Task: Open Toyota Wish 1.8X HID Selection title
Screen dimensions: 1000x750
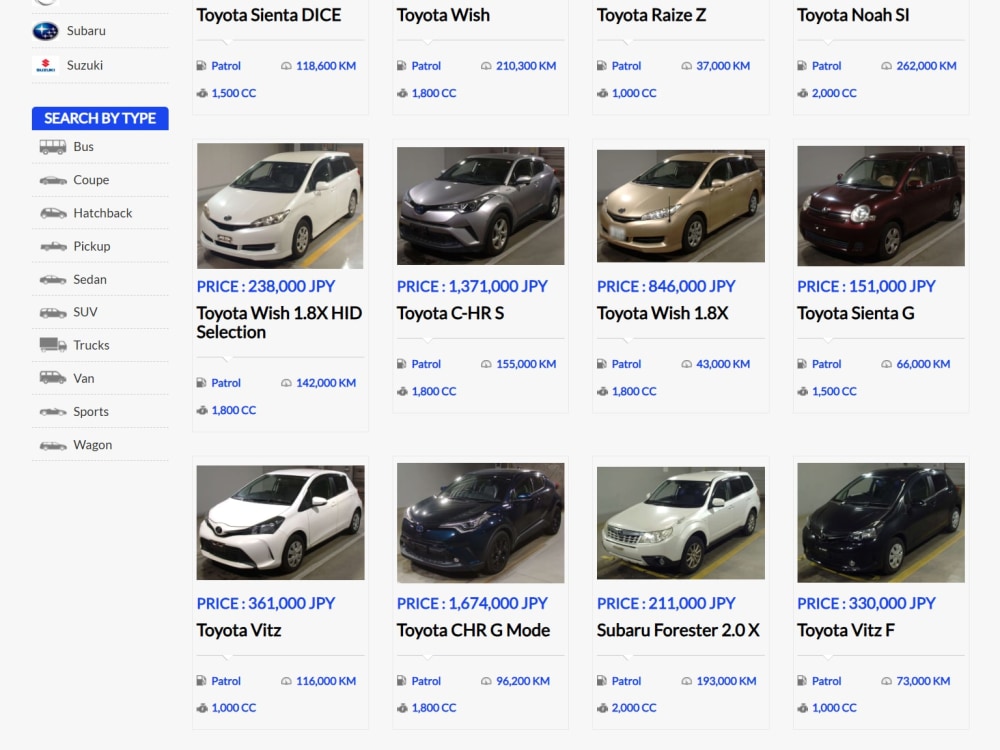Action: pos(279,323)
